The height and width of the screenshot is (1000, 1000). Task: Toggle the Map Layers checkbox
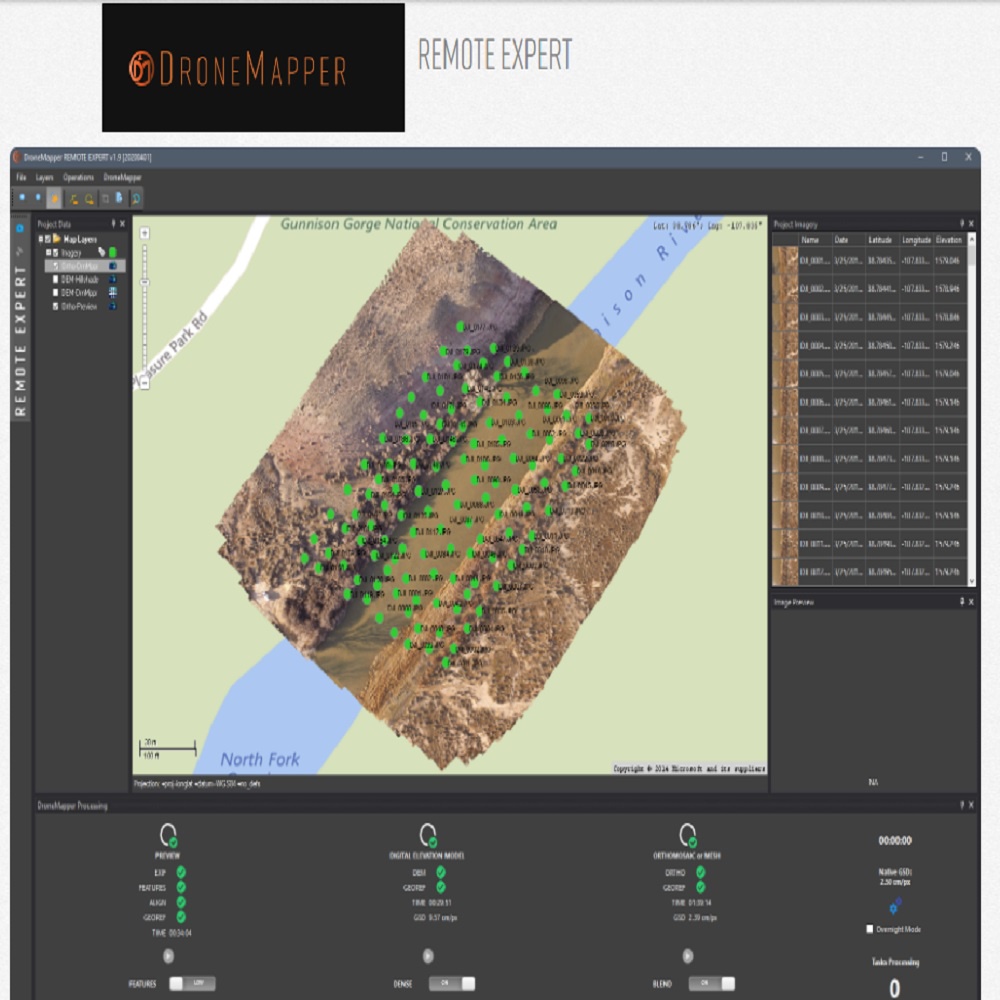point(47,239)
